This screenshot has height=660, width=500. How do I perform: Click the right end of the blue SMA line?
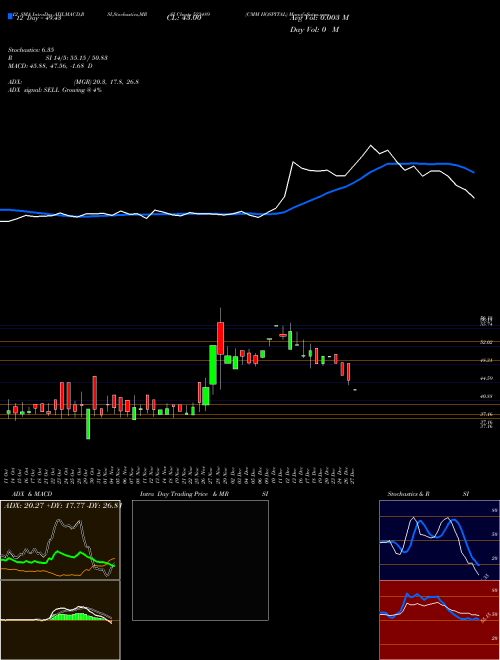(473, 172)
